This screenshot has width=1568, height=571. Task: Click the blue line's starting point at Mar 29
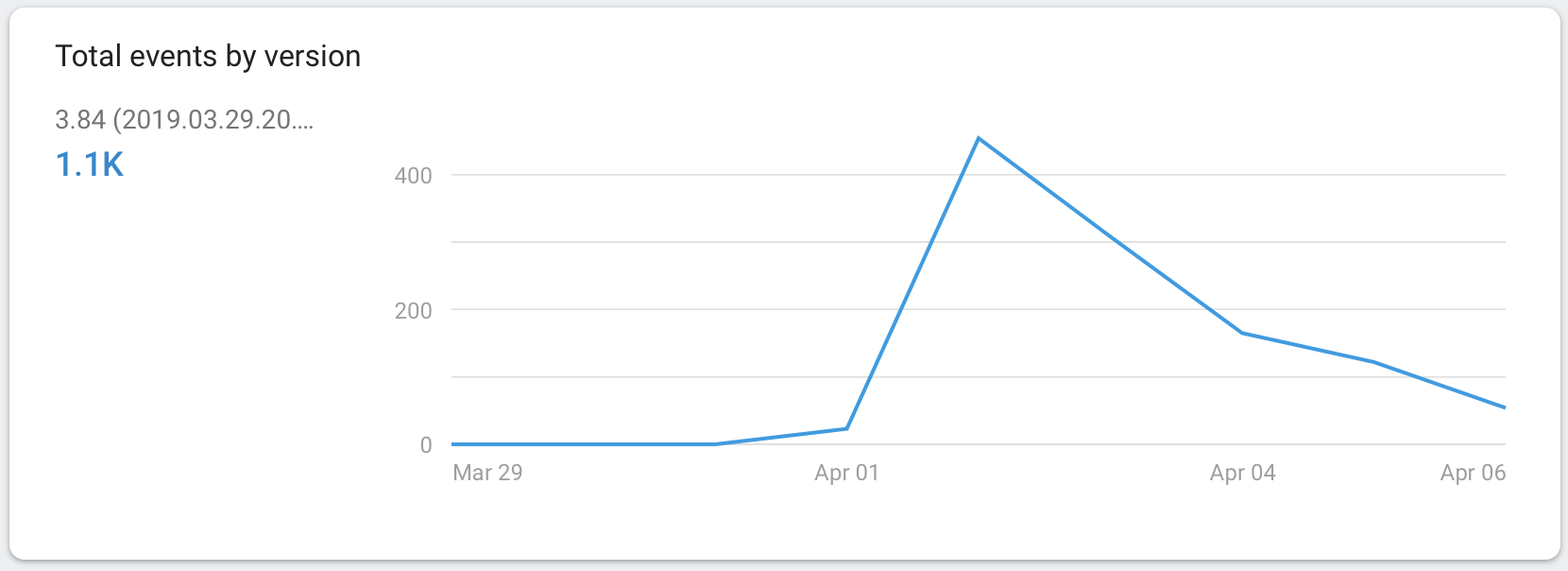pyautogui.click(x=453, y=444)
